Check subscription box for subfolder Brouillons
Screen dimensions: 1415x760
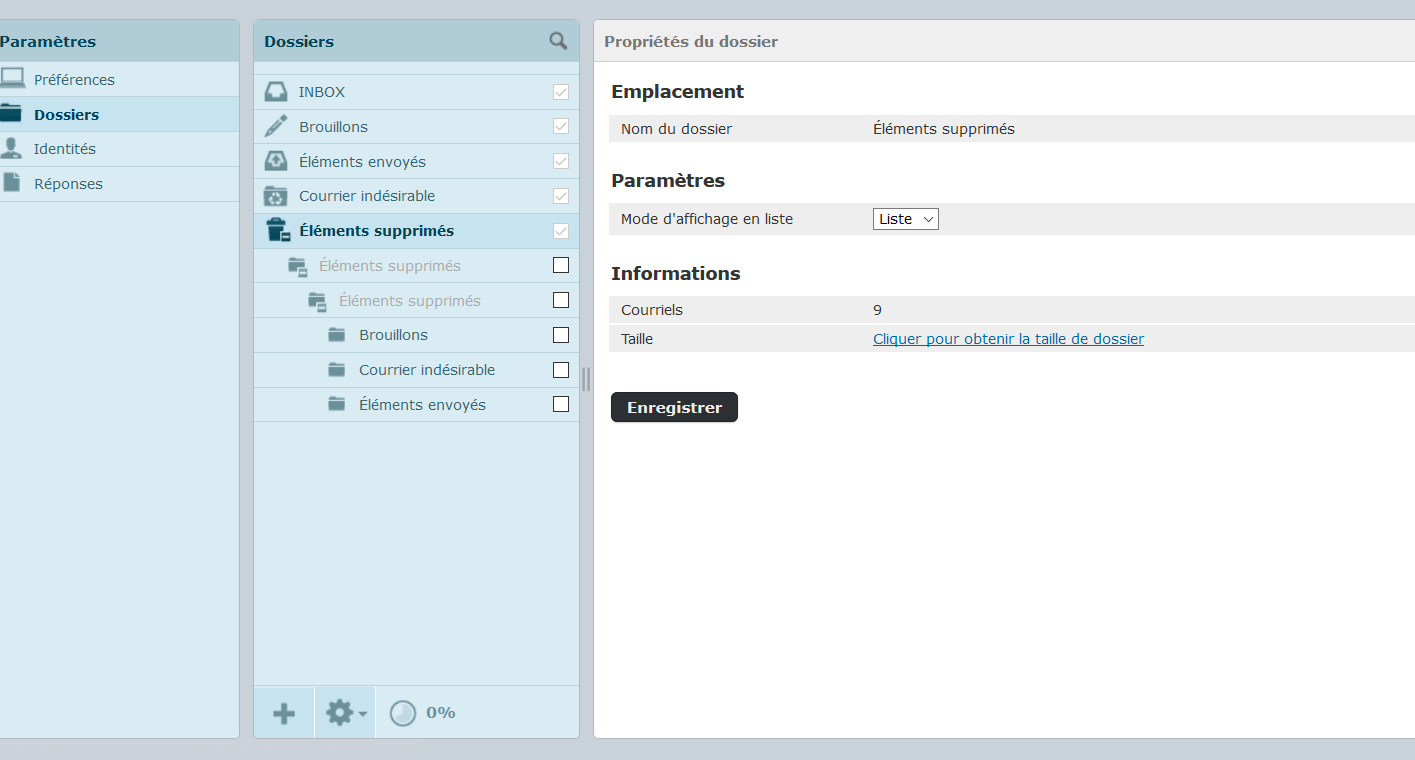(561, 335)
